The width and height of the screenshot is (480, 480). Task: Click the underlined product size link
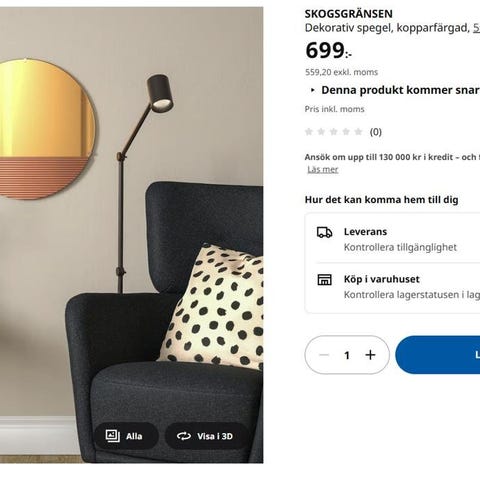point(476,28)
